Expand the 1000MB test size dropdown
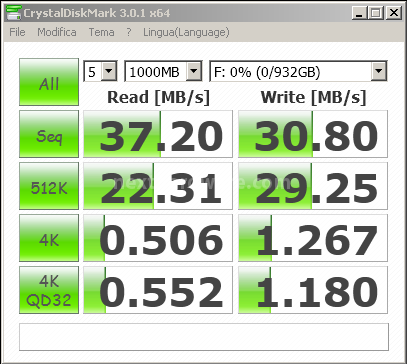The width and height of the screenshot is (407, 364). [x=163, y=71]
